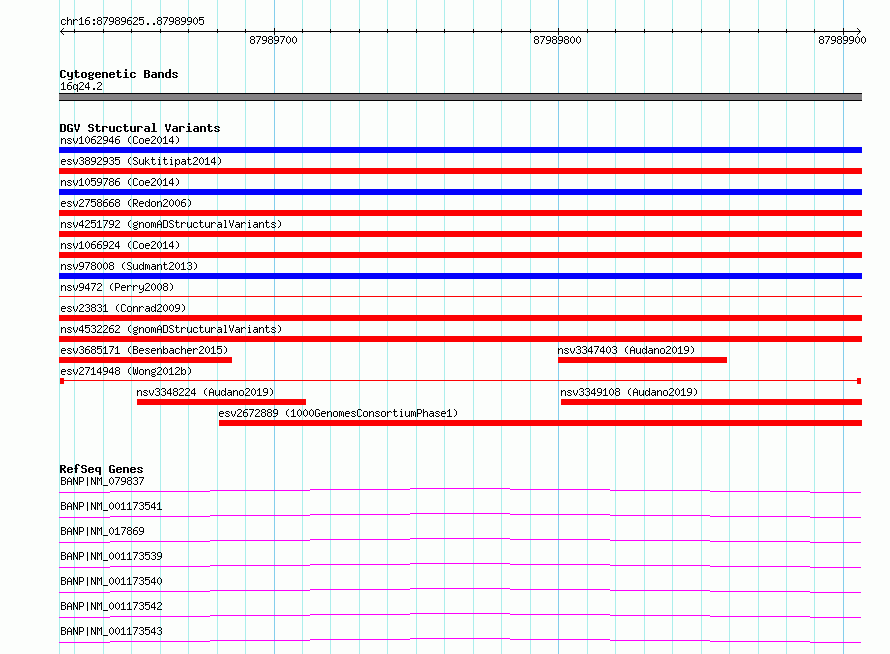The width and height of the screenshot is (890, 654).
Task: Open esv23831 (Conrad2009) variant label
Action: tap(123, 308)
